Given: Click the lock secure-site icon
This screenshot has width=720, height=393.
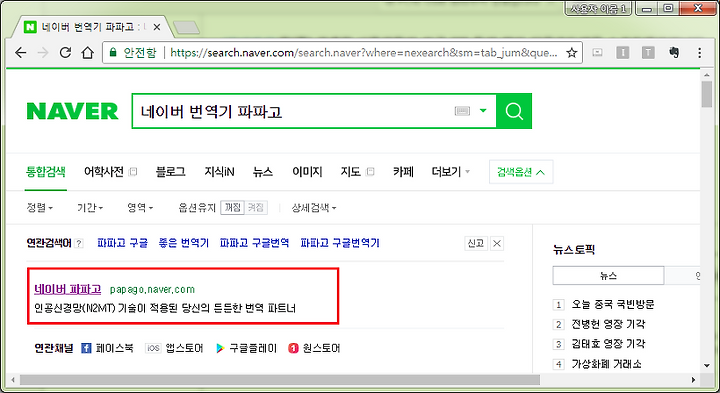Looking at the screenshot, I should (113, 52).
